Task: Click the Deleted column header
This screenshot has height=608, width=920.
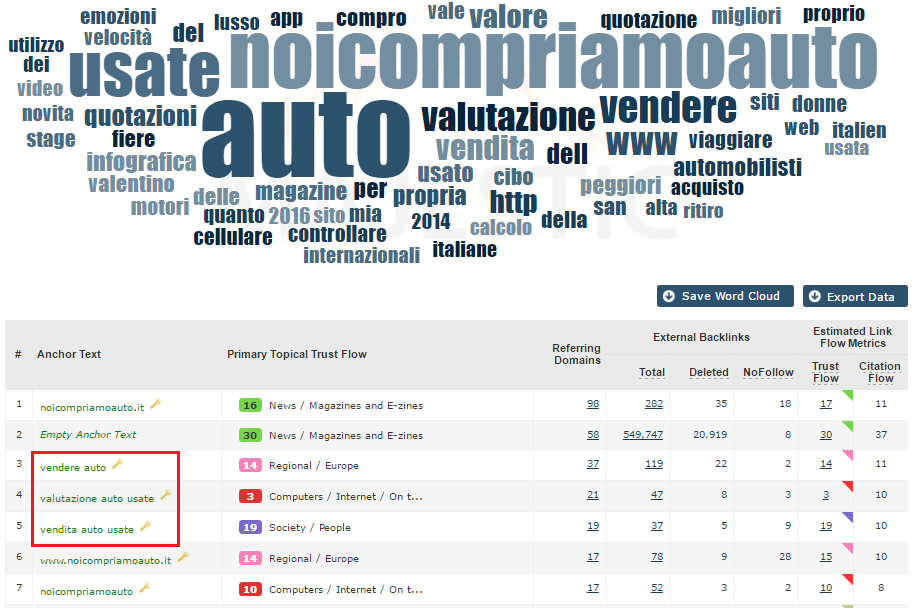Action: [x=709, y=372]
